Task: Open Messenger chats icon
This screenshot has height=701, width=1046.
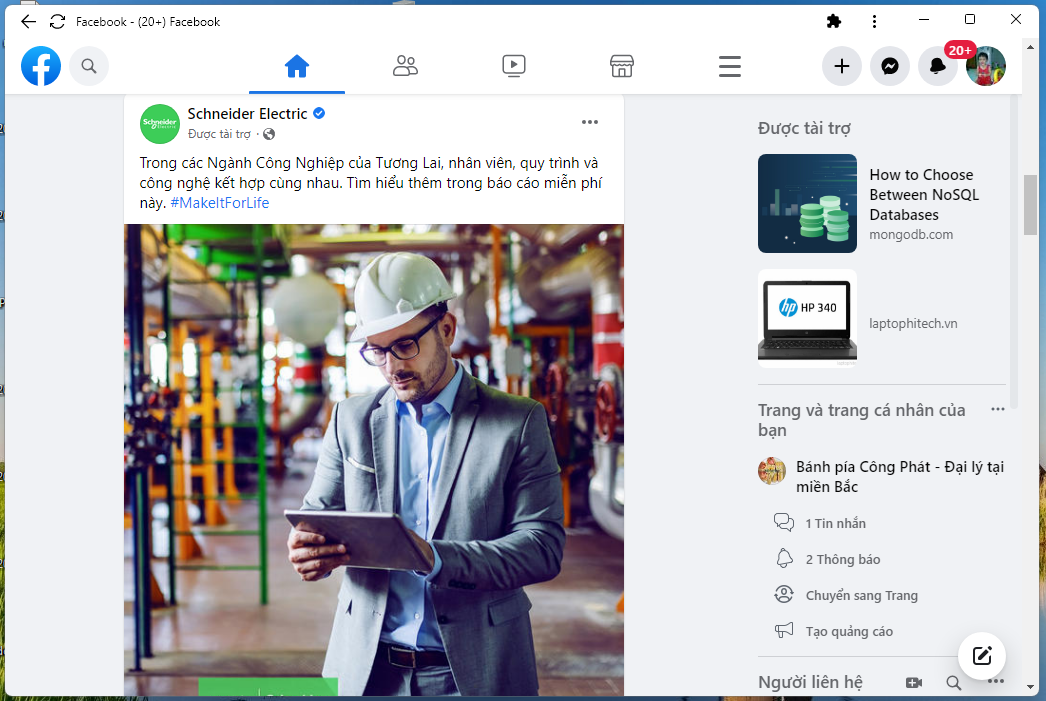Action: point(890,66)
